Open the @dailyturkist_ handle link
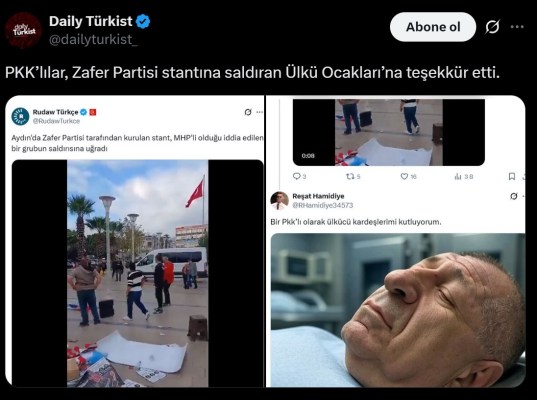Image resolution: width=537 pixels, height=400 pixels. pos(93,40)
